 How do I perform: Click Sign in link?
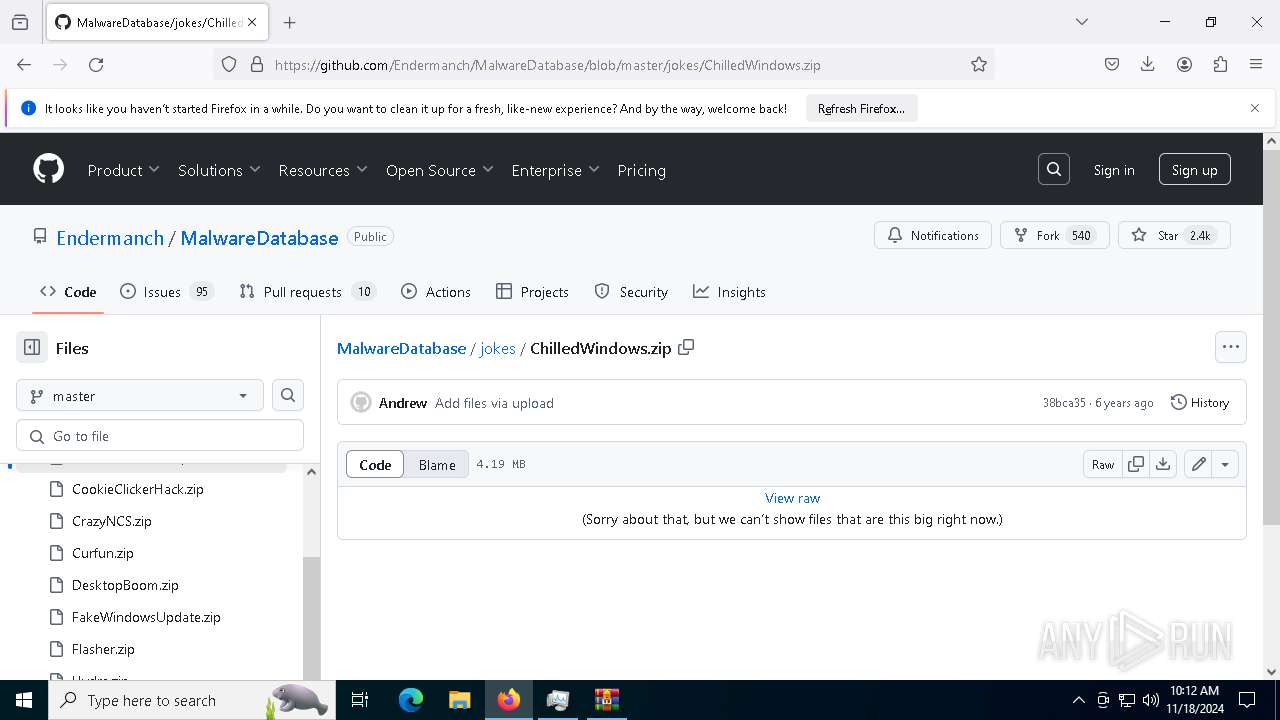tap(1114, 170)
